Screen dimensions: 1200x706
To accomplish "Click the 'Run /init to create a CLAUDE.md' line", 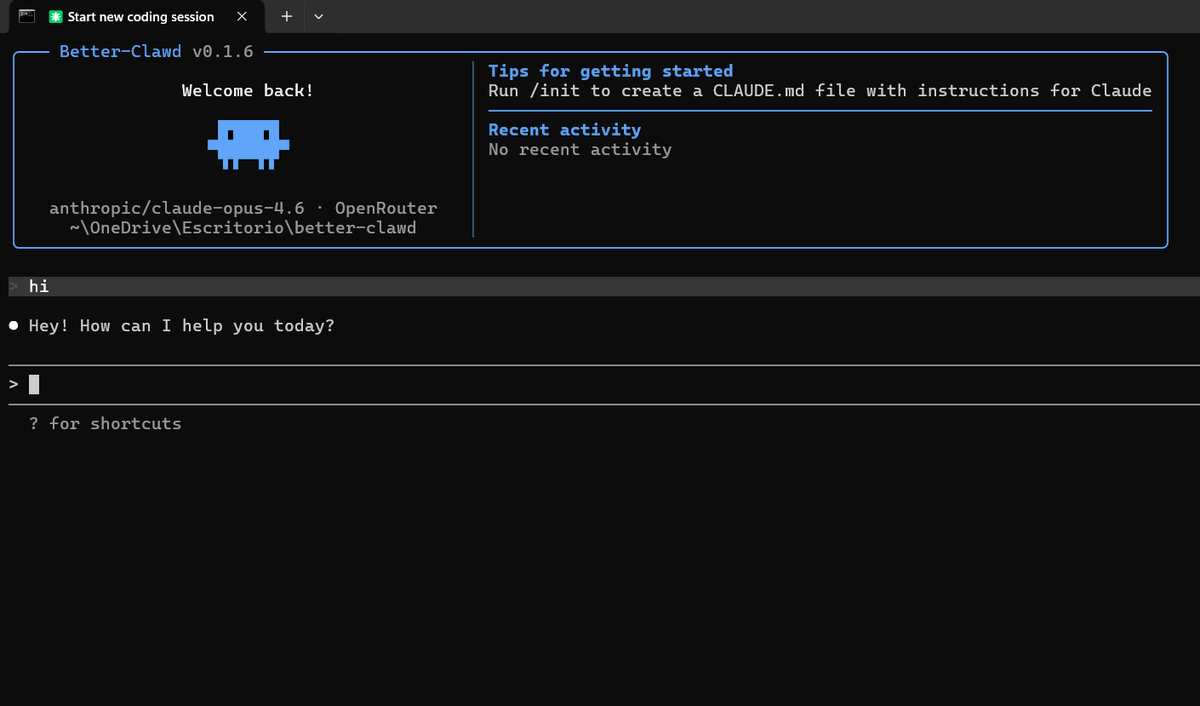I will coord(820,91).
